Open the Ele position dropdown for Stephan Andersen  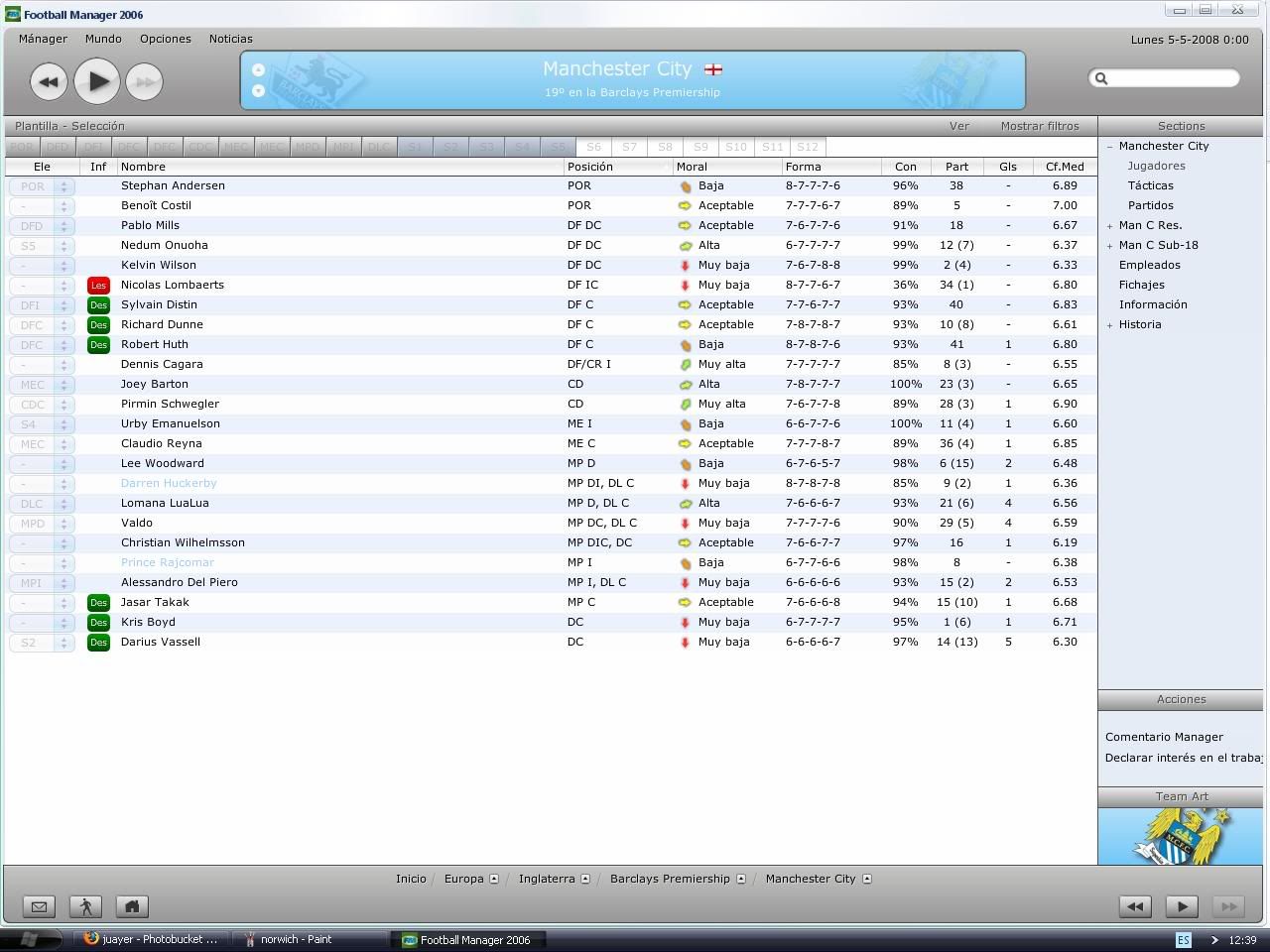coord(63,186)
